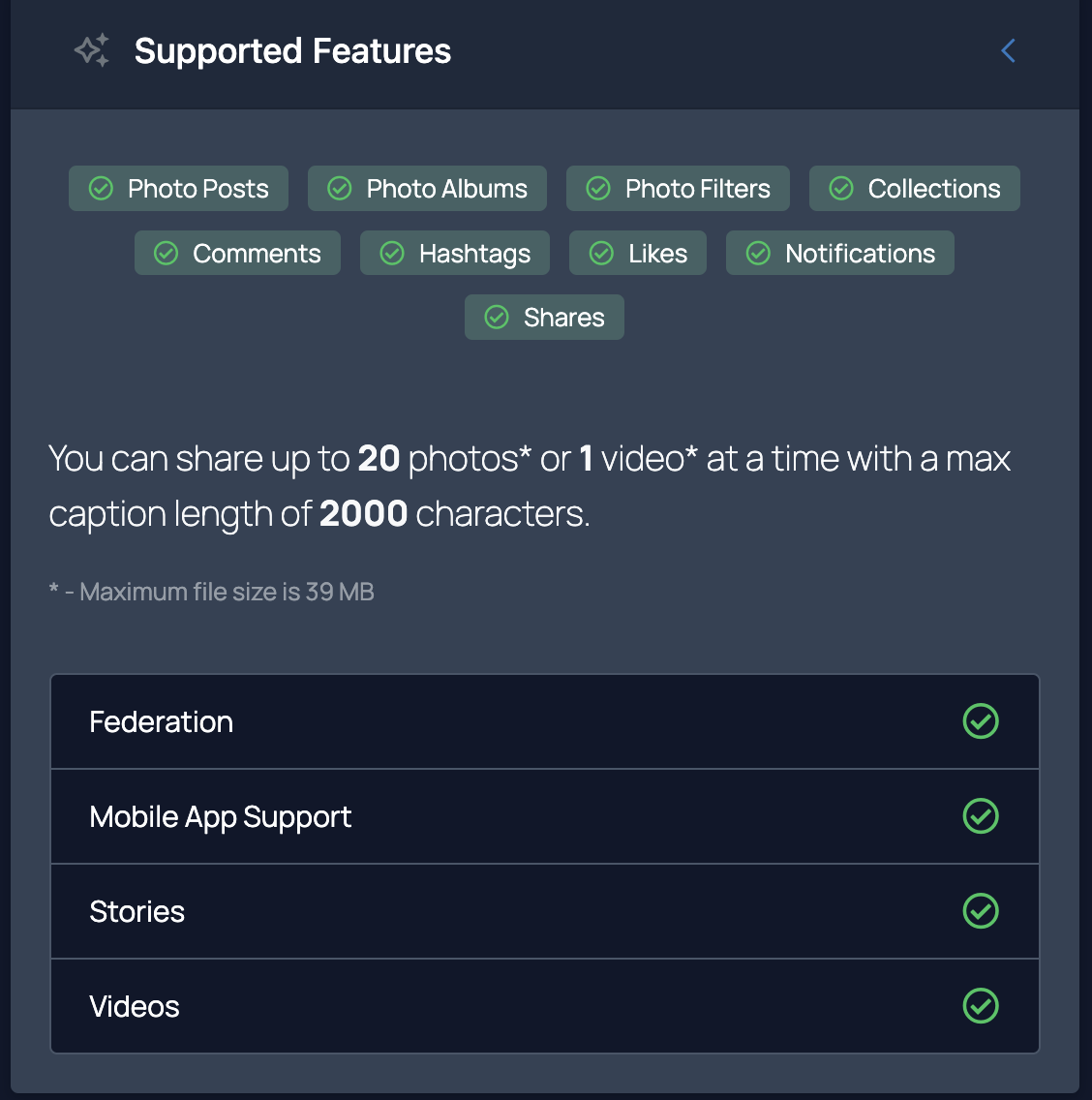Select the Federation row label
The height and width of the screenshot is (1100, 1092).
click(x=161, y=722)
